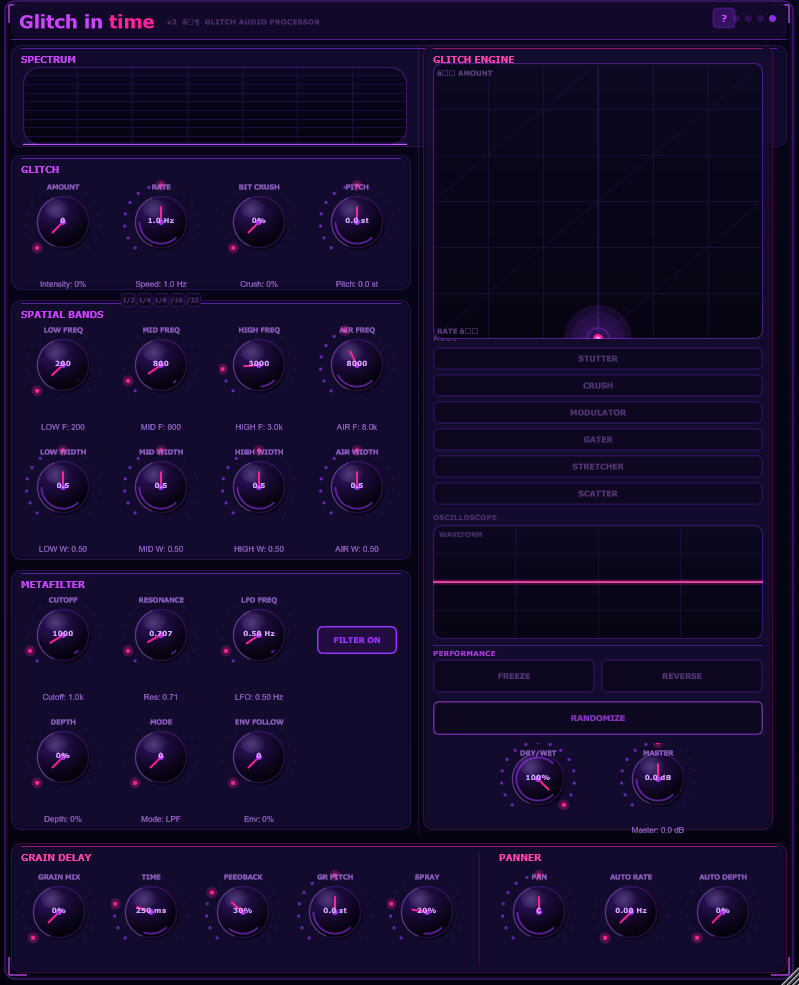
Task: Click the Metafilter CUTOFF knob
Action: (x=63, y=634)
